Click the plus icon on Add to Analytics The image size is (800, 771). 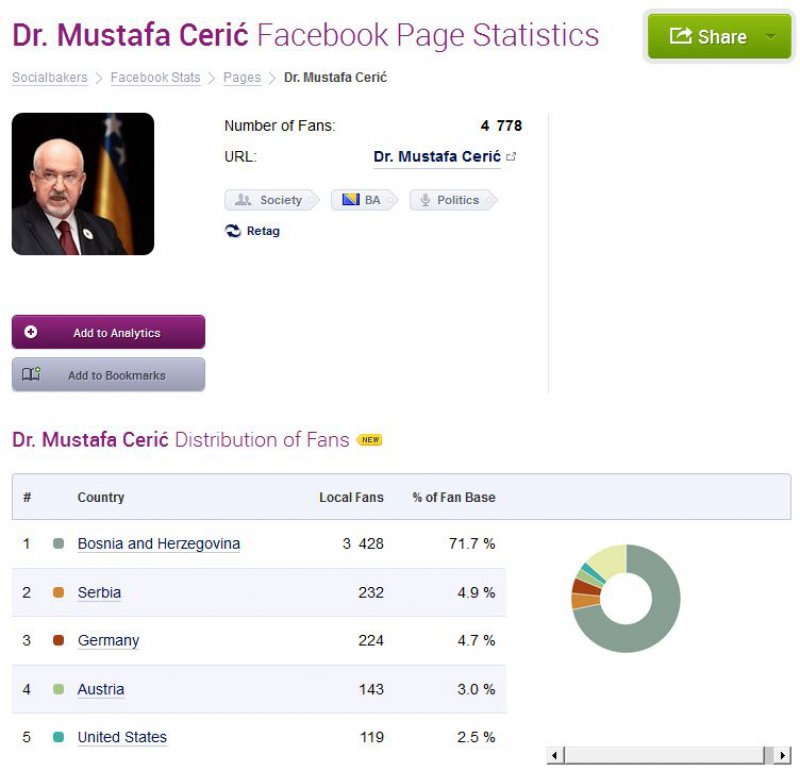tap(28, 331)
